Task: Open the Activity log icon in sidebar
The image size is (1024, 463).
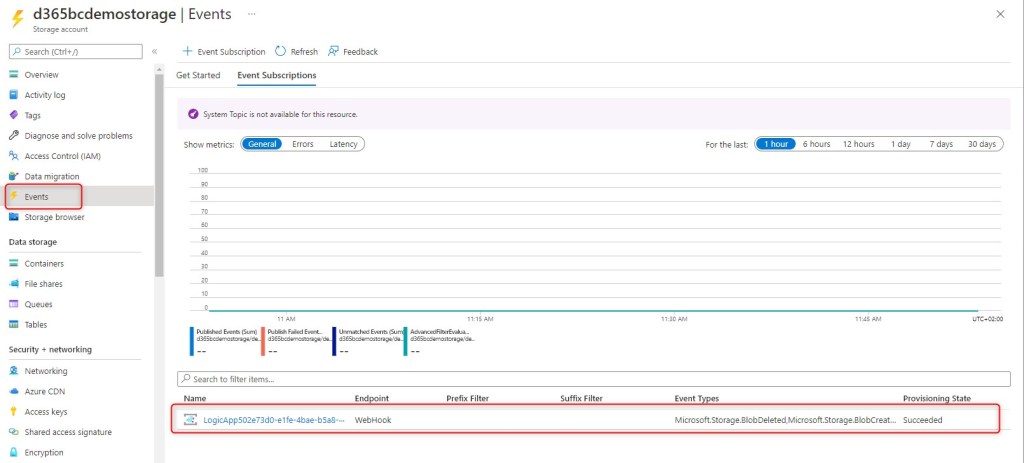Action: pos(14,95)
